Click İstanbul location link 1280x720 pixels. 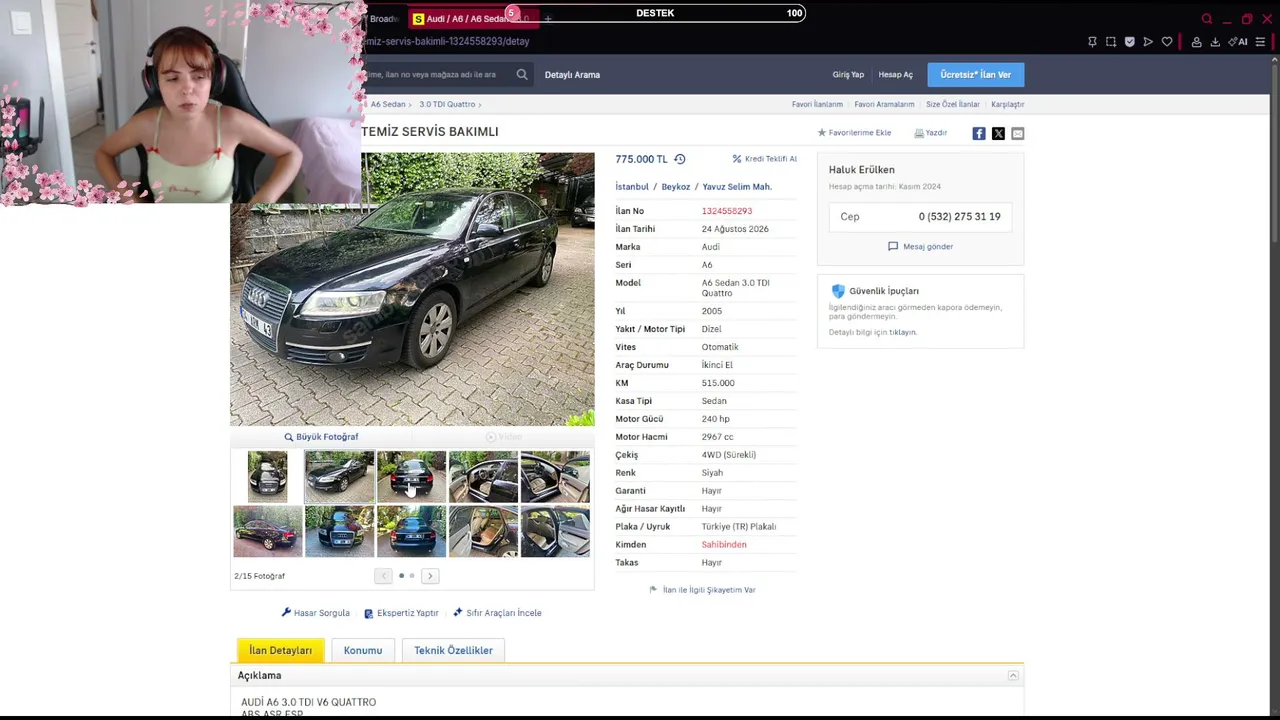coord(632,187)
